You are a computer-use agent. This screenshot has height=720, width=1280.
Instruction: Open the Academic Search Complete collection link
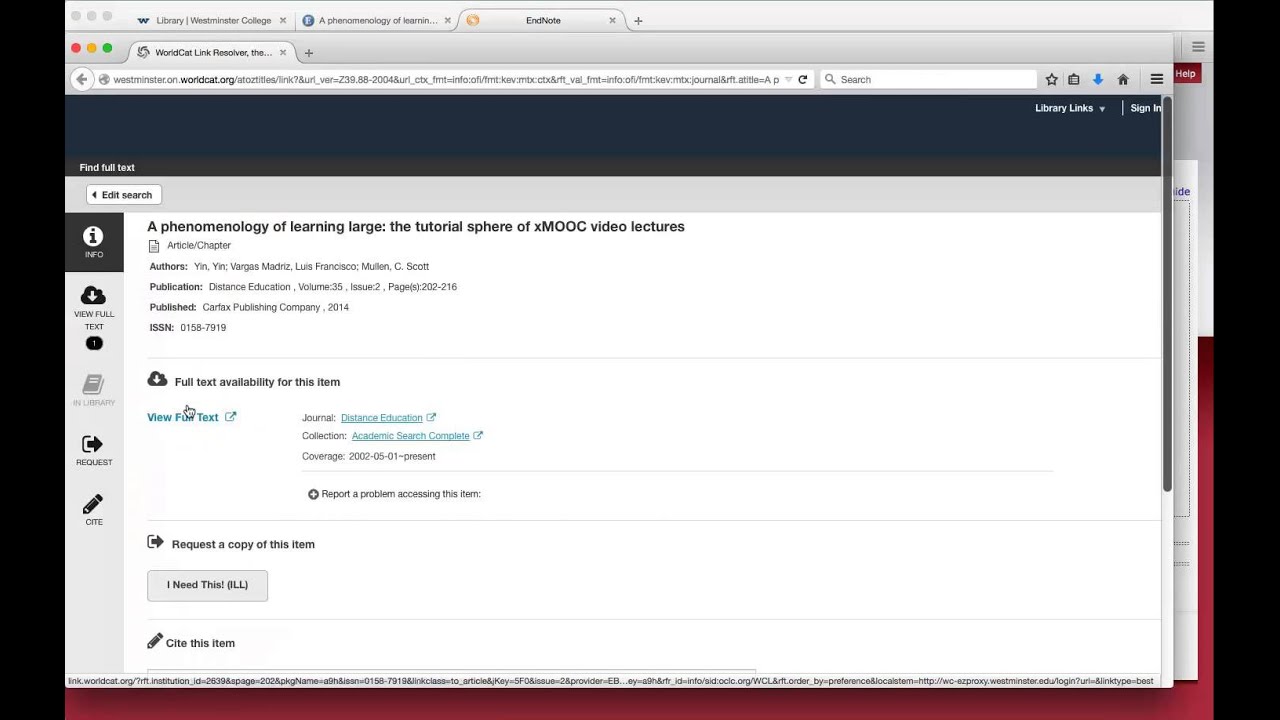coord(410,436)
